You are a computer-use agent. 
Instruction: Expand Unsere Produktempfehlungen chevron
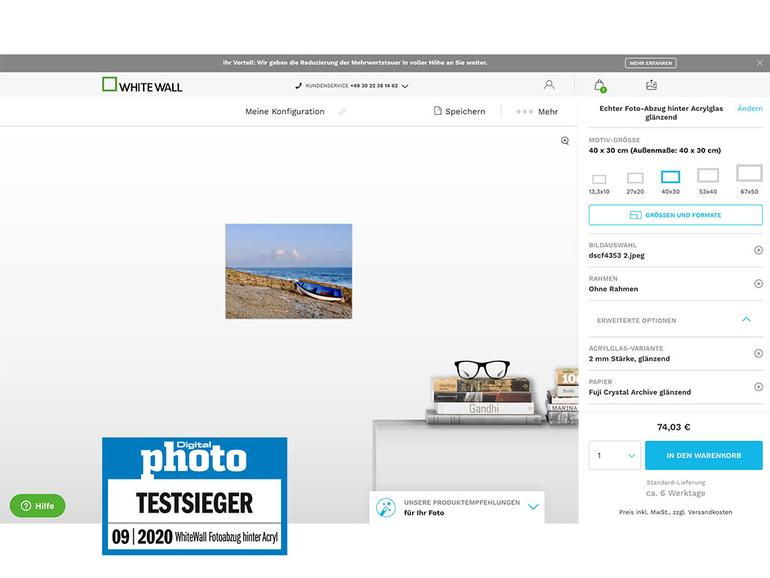533,507
